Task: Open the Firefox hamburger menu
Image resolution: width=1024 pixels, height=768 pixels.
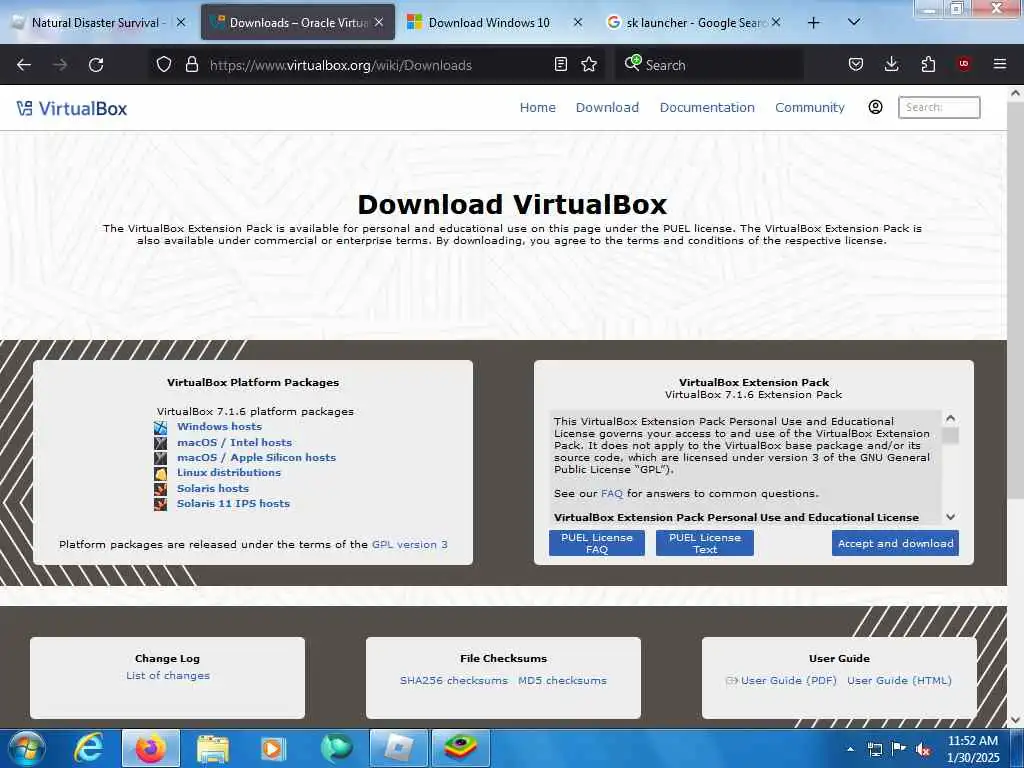Action: (x=999, y=64)
